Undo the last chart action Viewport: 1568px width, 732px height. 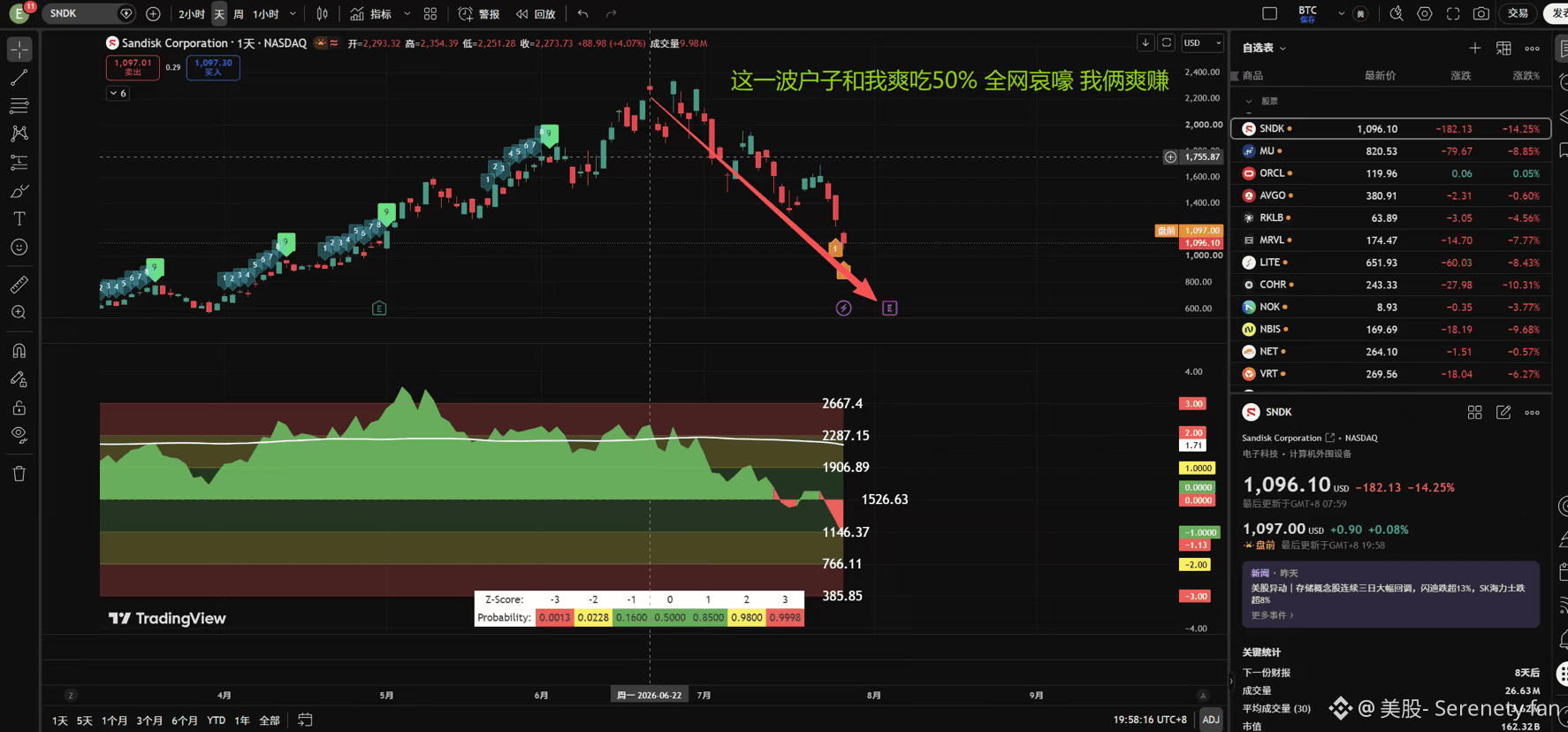pyautogui.click(x=582, y=14)
